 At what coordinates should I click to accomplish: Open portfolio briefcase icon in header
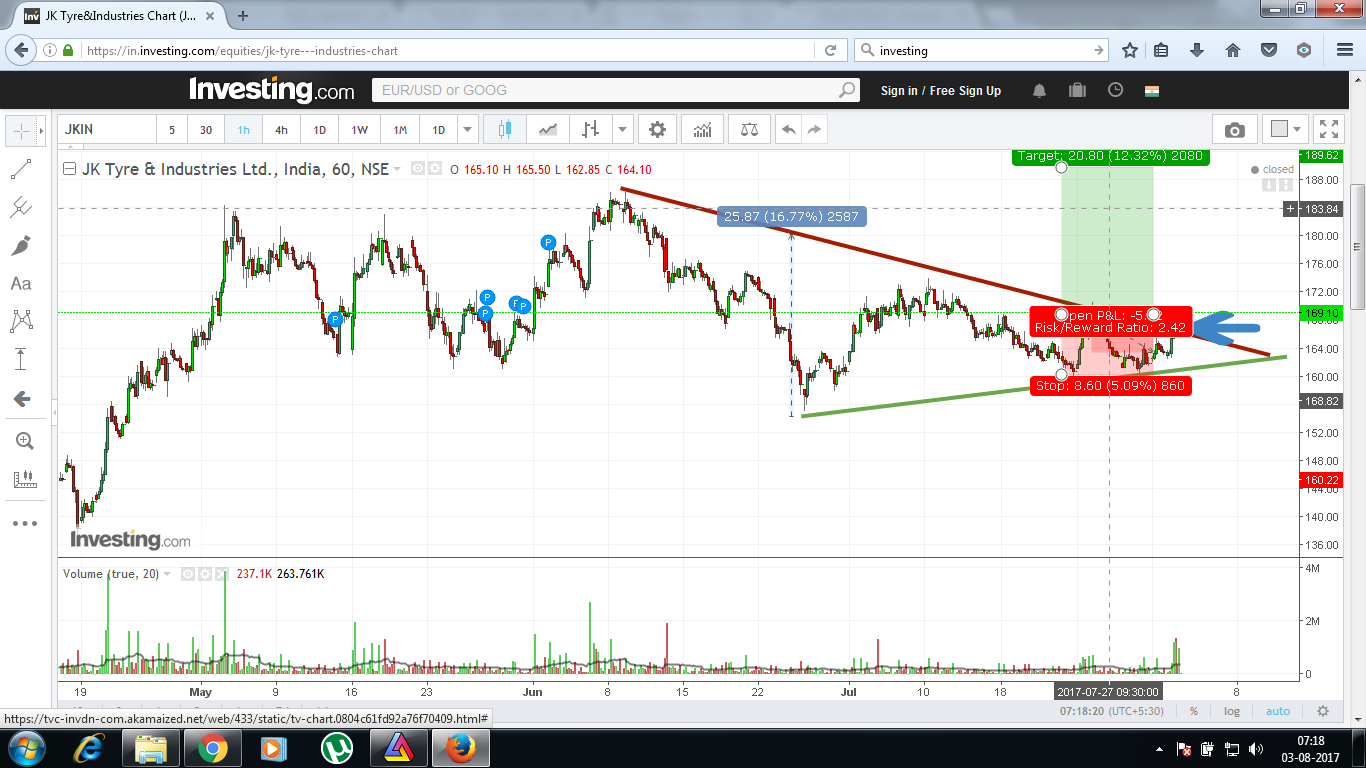1077,90
